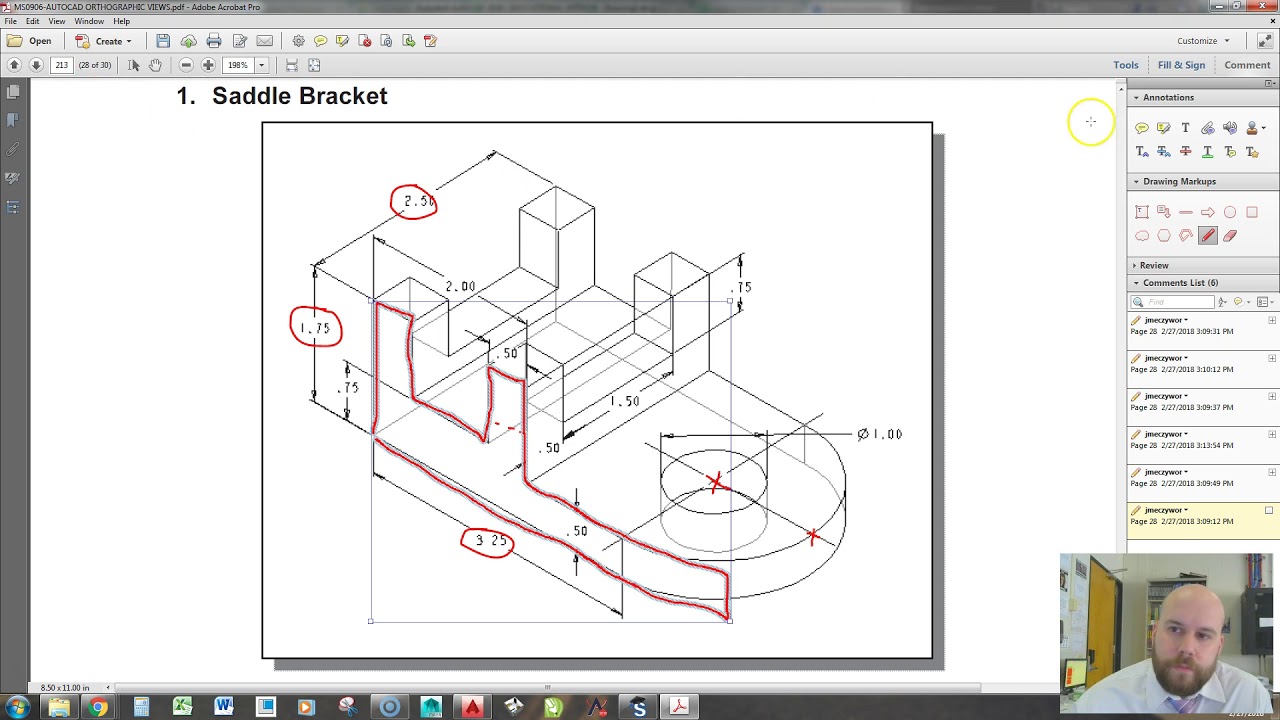The width and height of the screenshot is (1280, 720).
Task: Open Chrome from the taskbar
Action: [x=98, y=708]
